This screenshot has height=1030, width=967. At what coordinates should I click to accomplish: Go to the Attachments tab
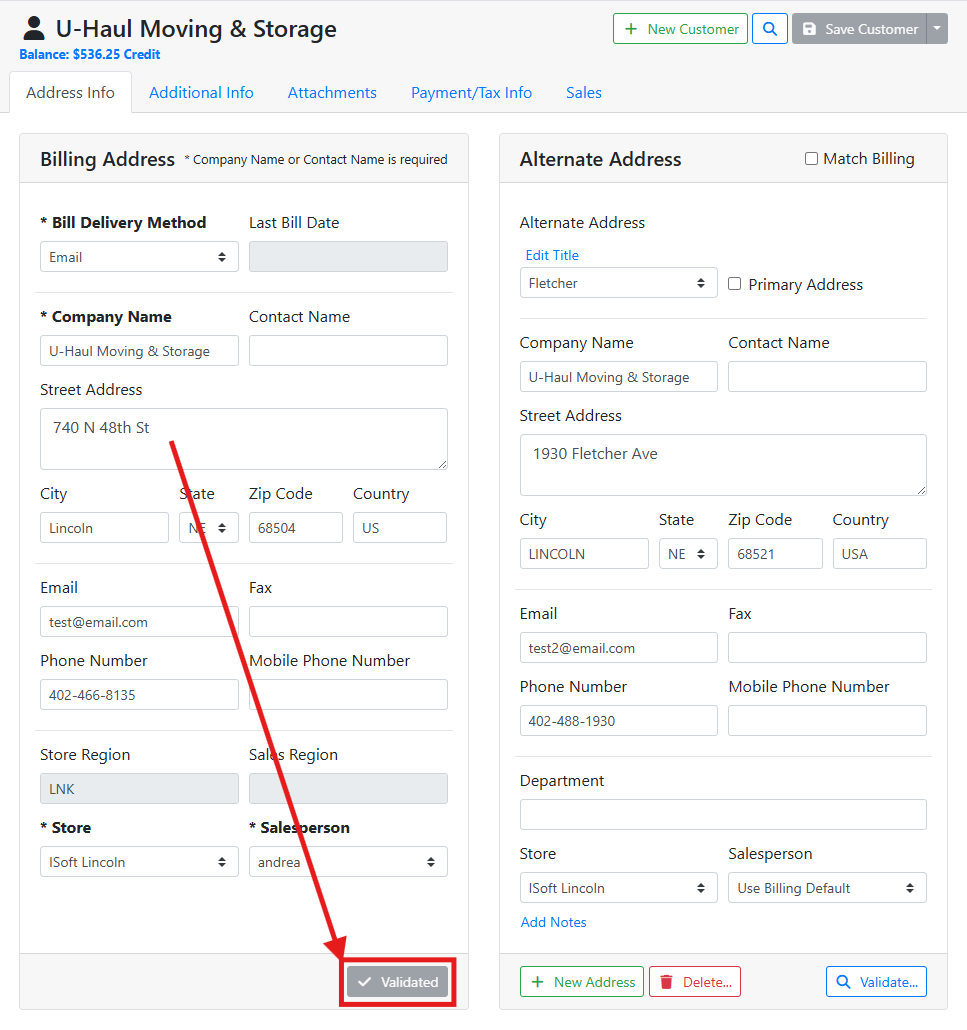point(332,93)
